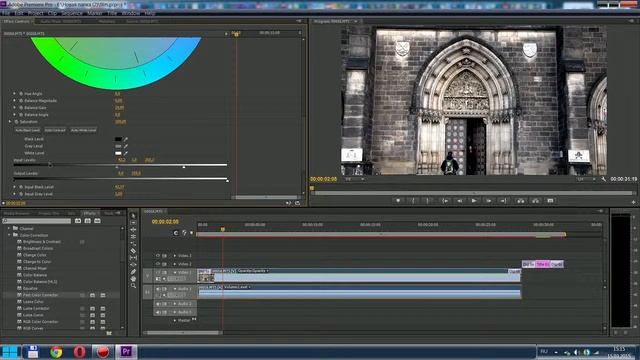Toggle animation stopwatch for Saturation

(16, 122)
